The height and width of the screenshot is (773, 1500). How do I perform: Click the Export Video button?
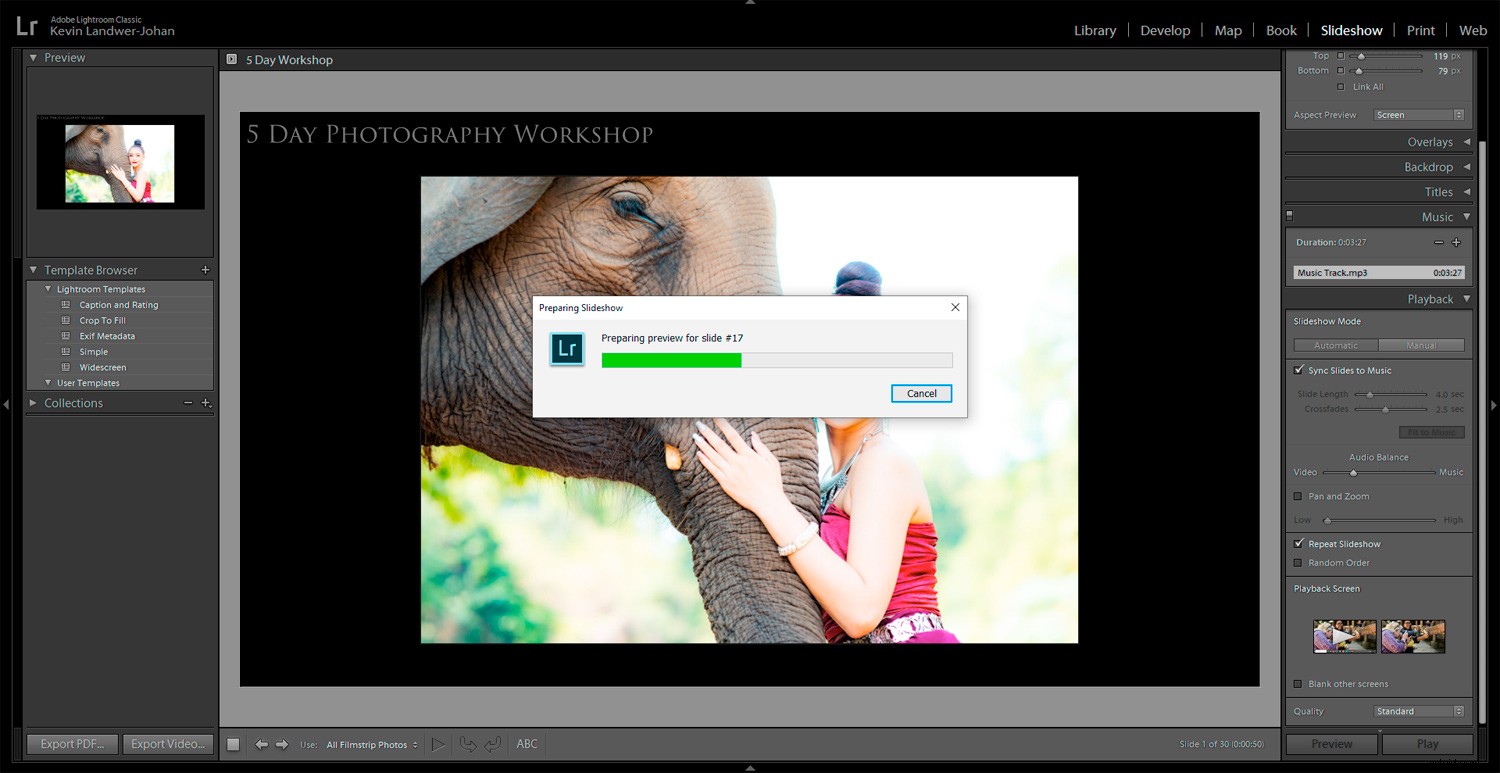pyautogui.click(x=168, y=744)
